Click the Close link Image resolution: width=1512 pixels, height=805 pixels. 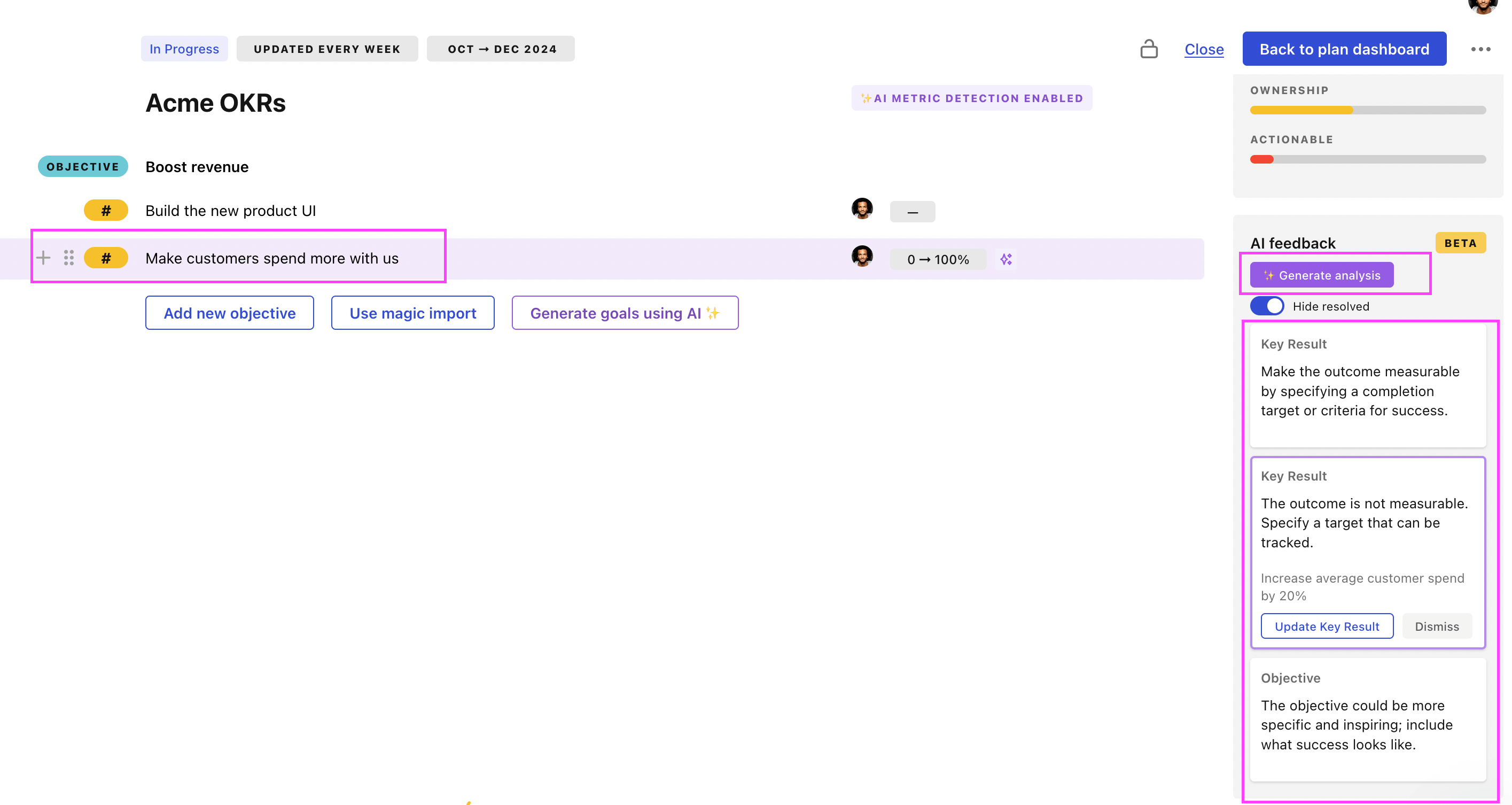[x=1203, y=49]
